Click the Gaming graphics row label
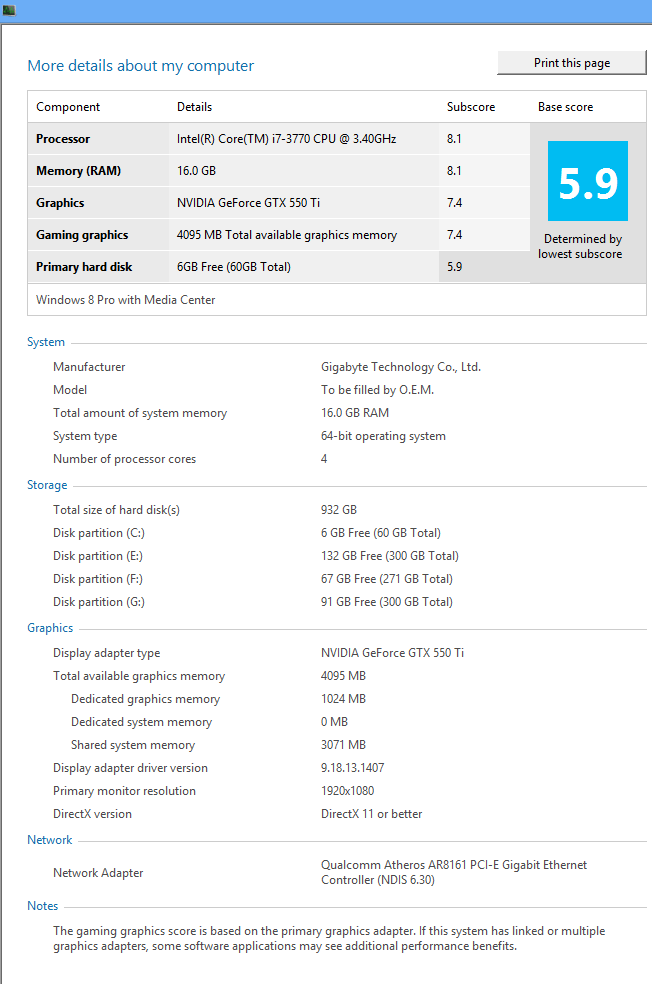 pyautogui.click(x=82, y=235)
